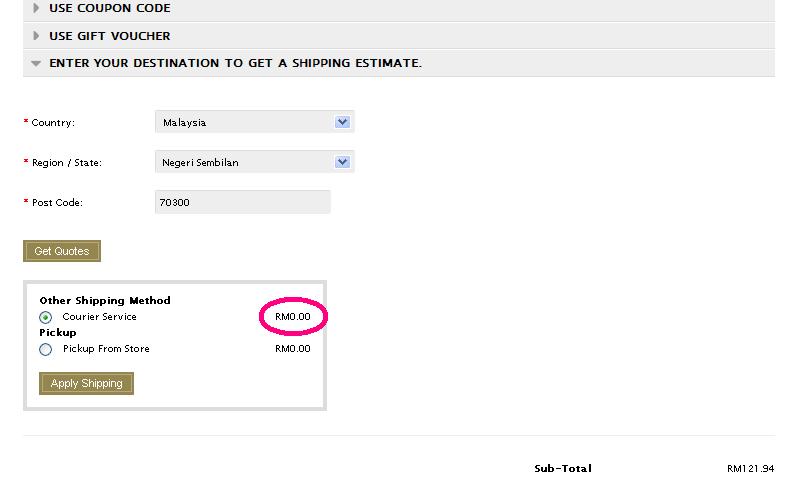
Task: Click the Pickup From Store RM0.00 price
Action: tap(293, 349)
